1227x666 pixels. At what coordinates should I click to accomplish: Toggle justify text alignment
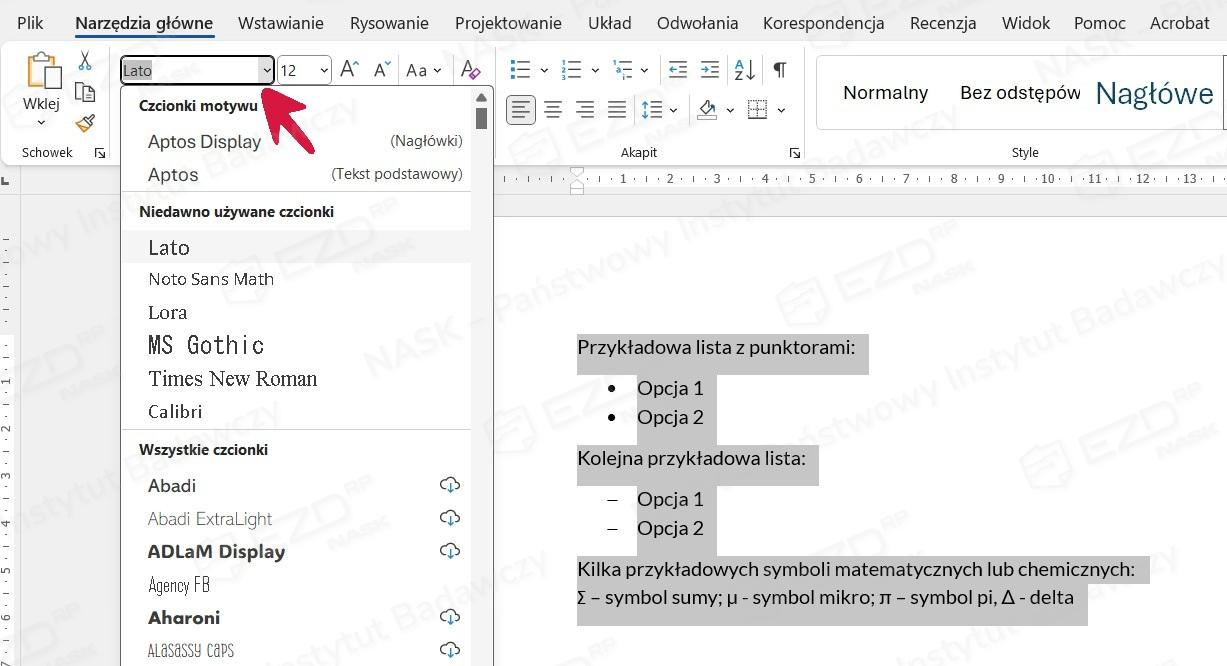617,110
